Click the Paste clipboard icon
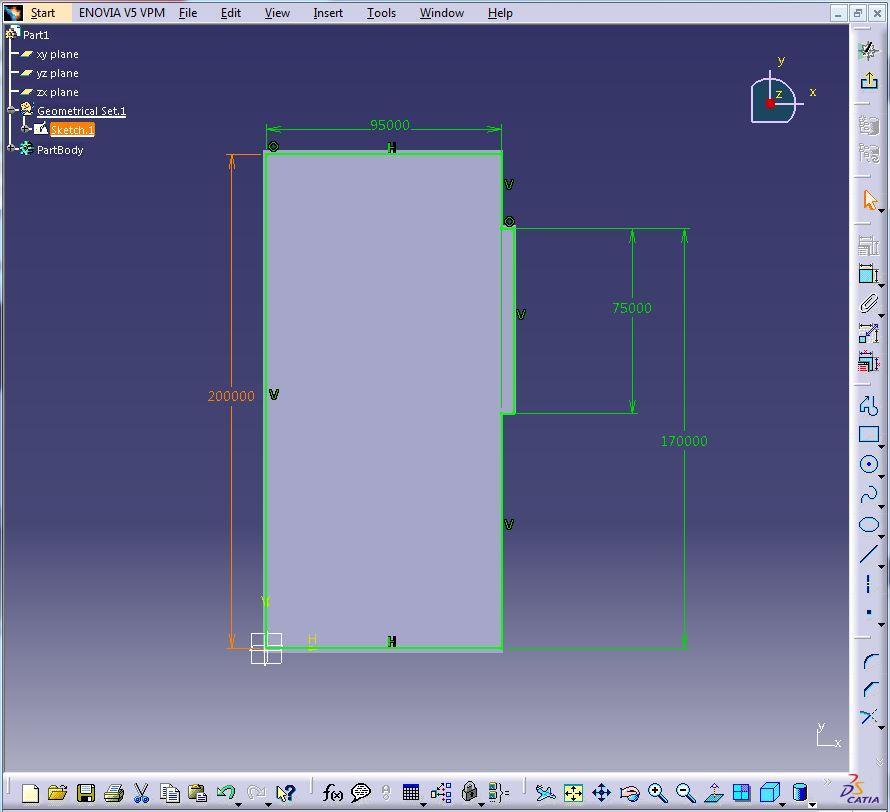Viewport: 890px width, 812px height. tap(197, 793)
